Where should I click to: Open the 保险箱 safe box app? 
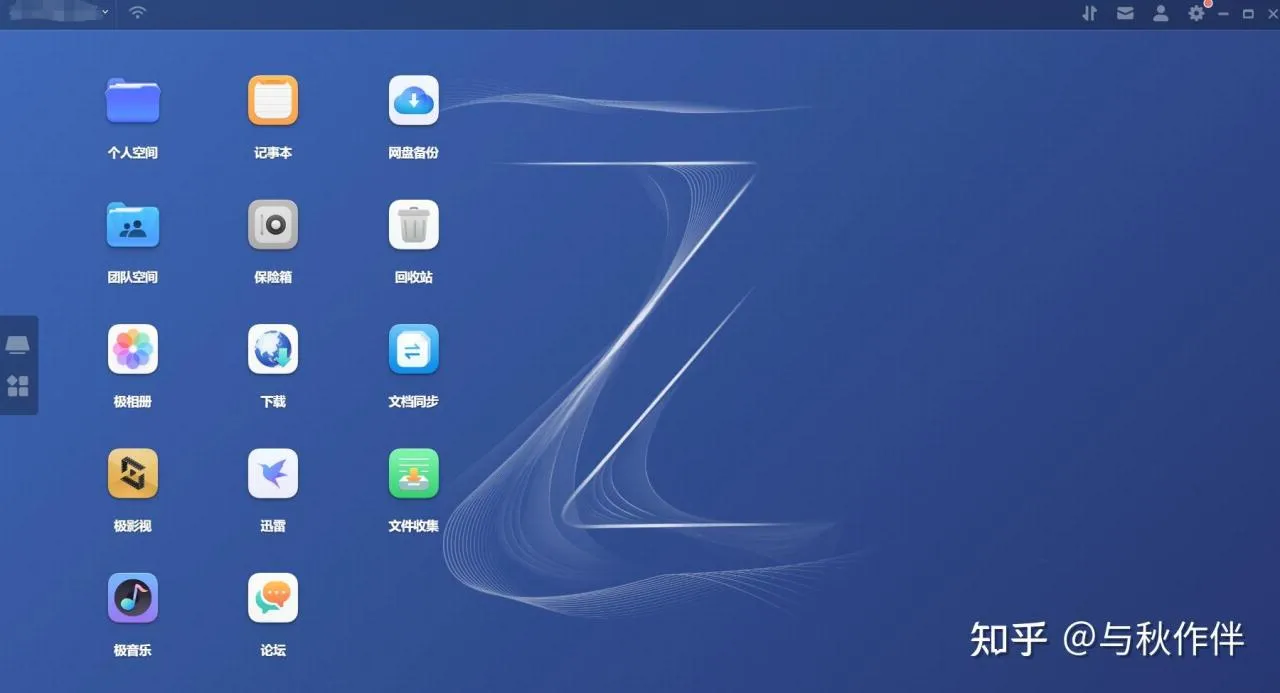[273, 225]
